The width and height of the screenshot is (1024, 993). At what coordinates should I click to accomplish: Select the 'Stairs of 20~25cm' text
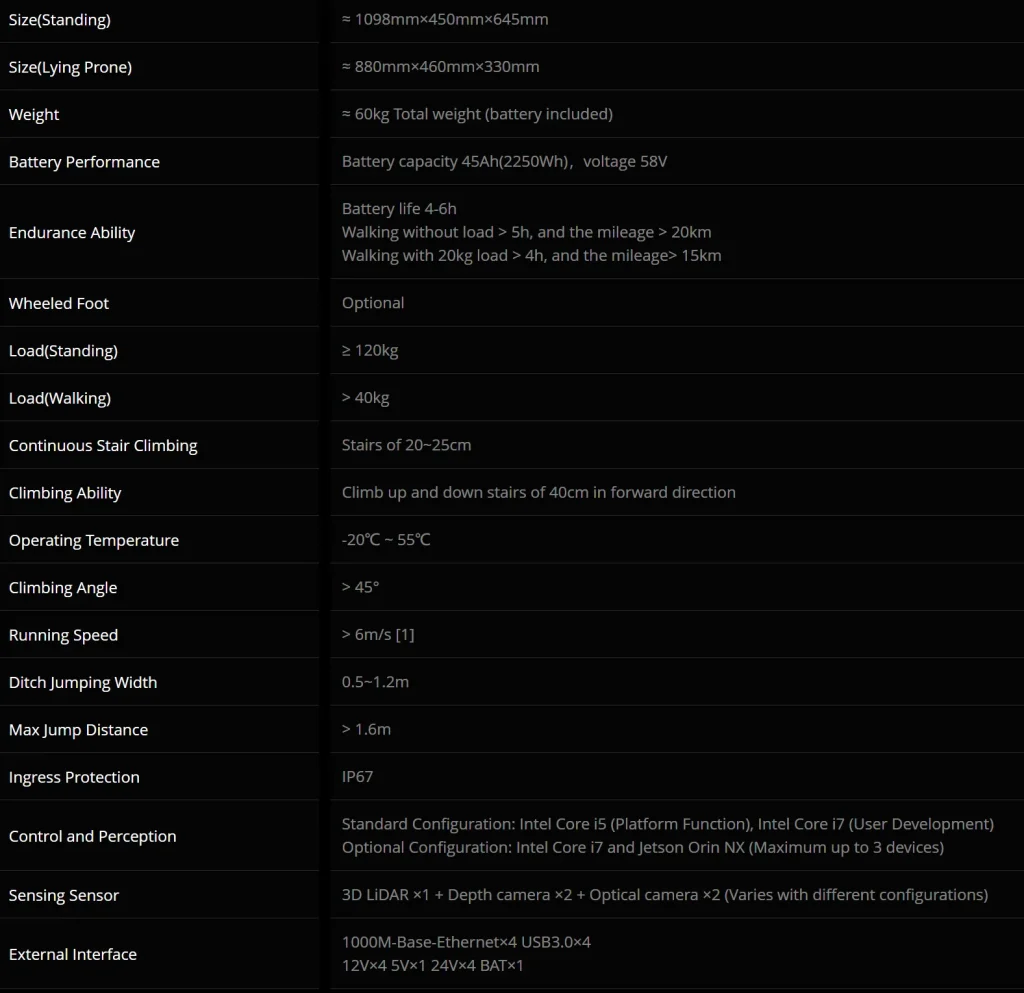tap(406, 445)
